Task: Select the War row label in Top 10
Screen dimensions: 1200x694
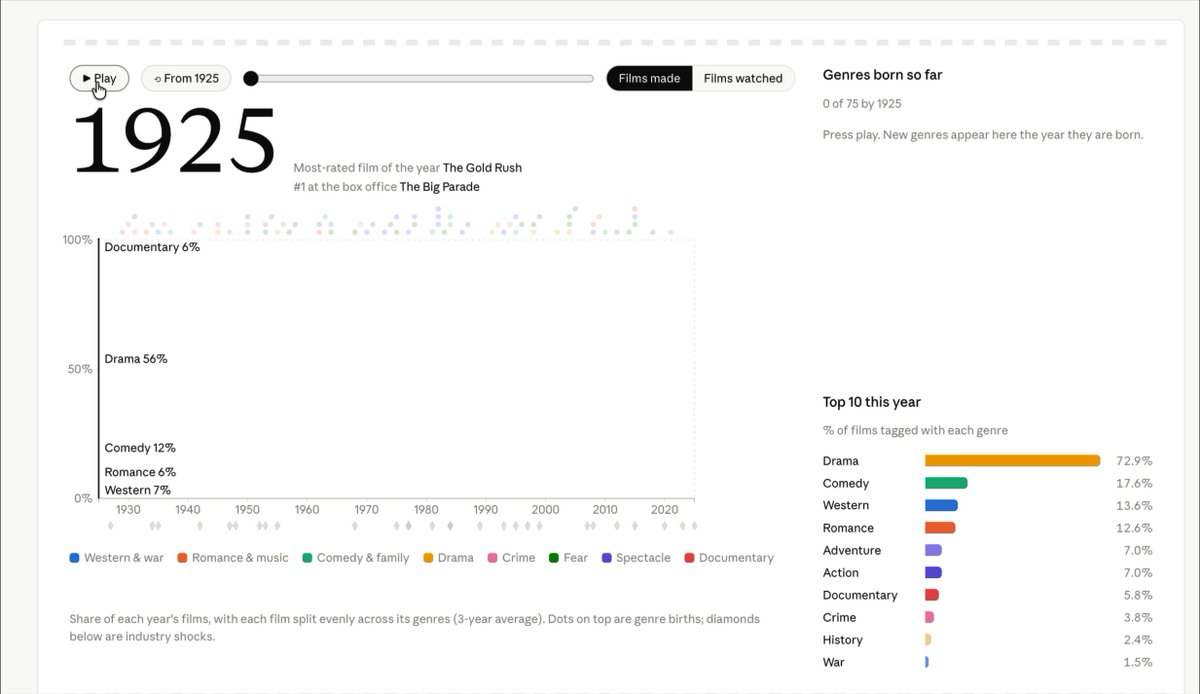Action: pyautogui.click(x=834, y=662)
